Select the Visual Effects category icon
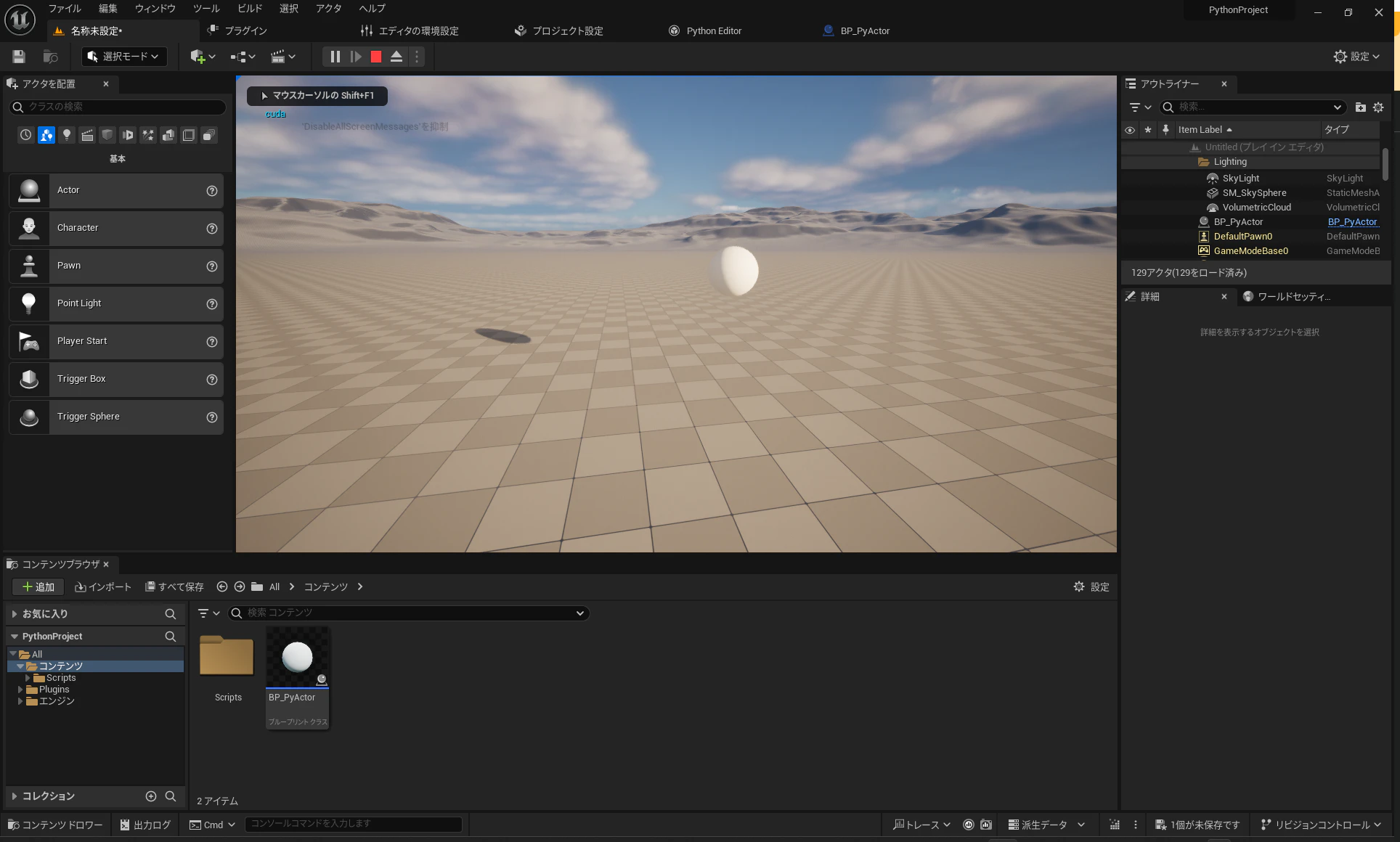The height and width of the screenshot is (842, 1400). [148, 135]
